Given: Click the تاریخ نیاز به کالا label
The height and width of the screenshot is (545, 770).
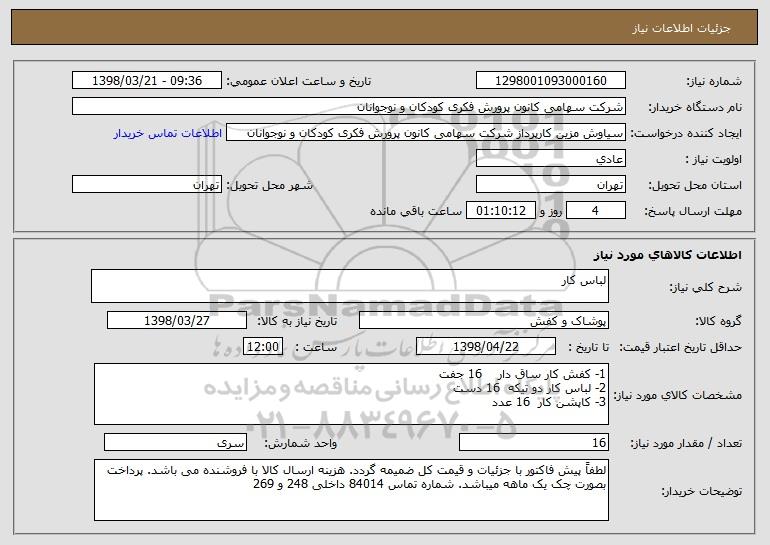Looking at the screenshot, I should click(297, 321).
